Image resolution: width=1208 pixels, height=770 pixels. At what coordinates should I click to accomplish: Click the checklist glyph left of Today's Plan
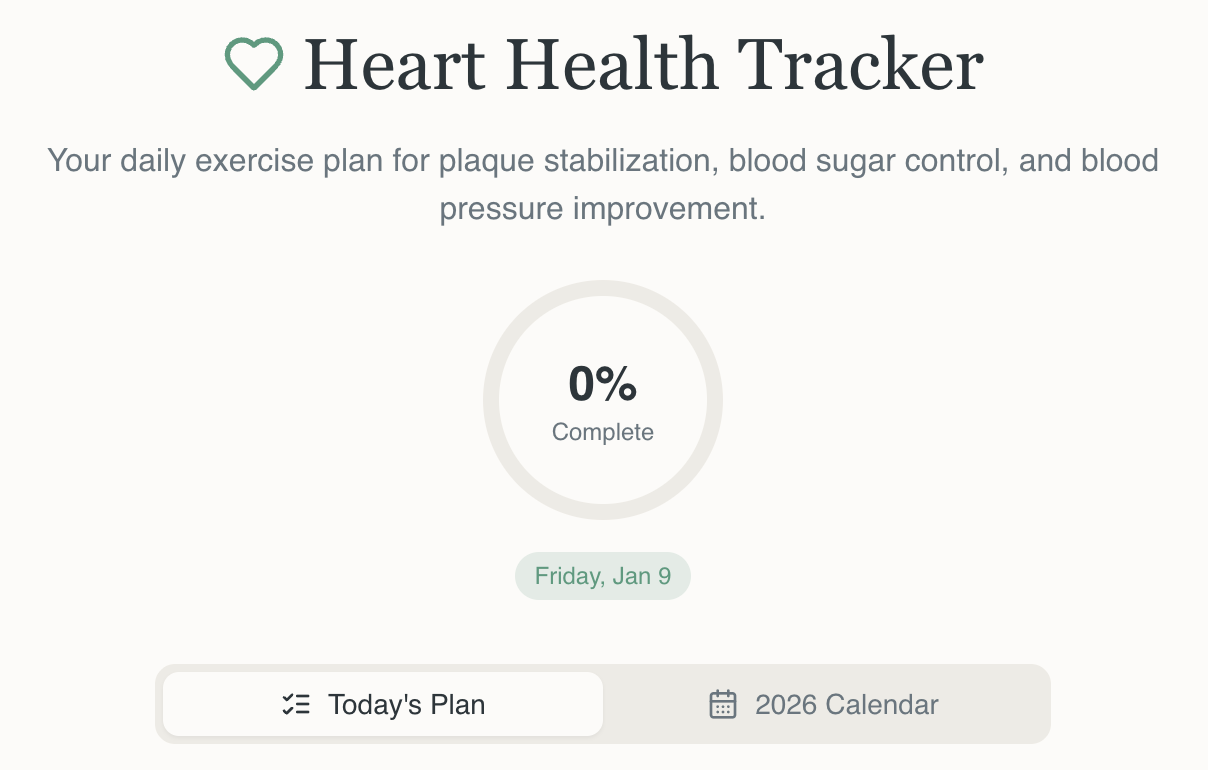click(x=295, y=704)
